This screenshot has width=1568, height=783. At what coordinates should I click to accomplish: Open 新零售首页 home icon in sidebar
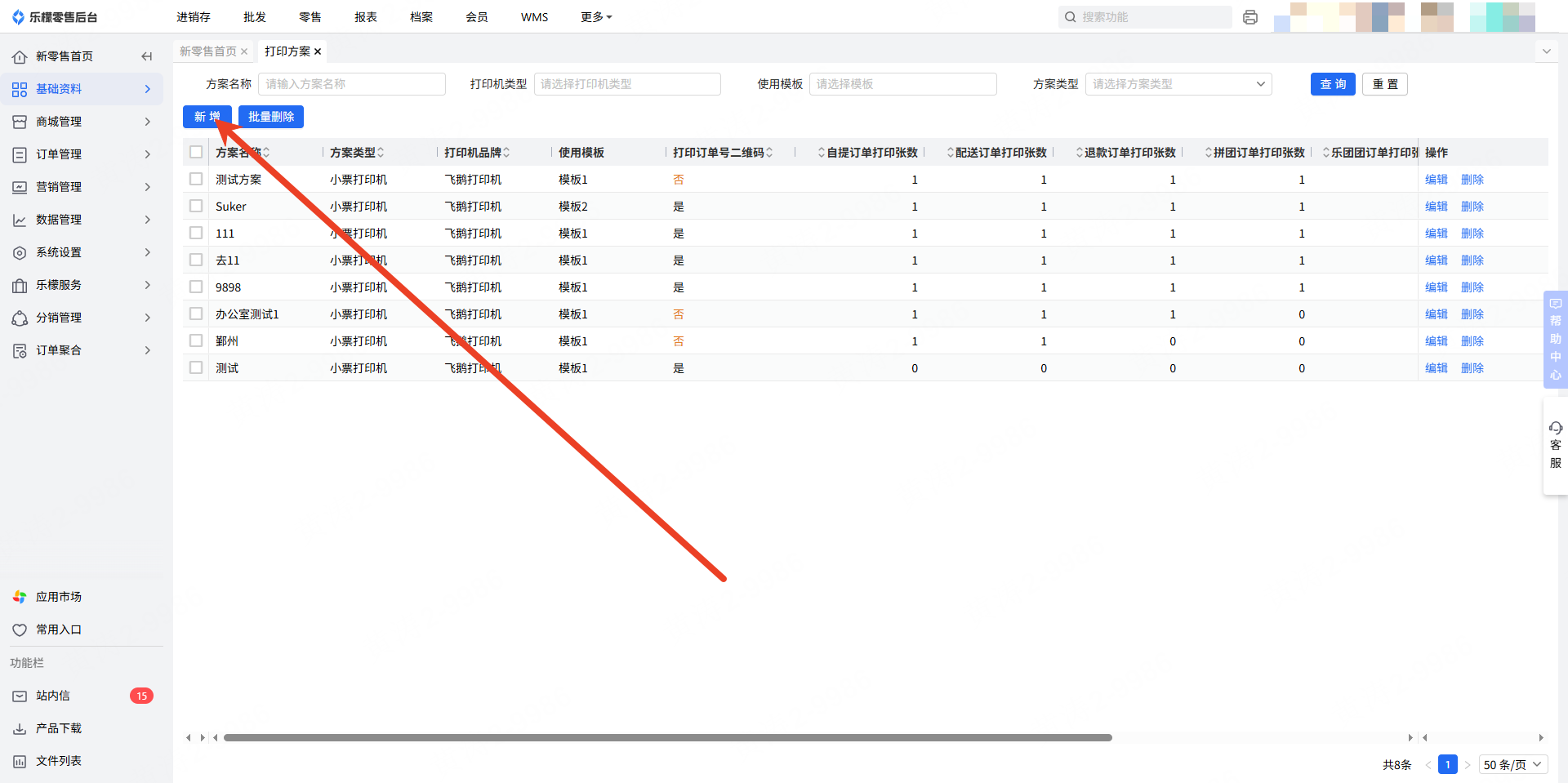point(20,56)
